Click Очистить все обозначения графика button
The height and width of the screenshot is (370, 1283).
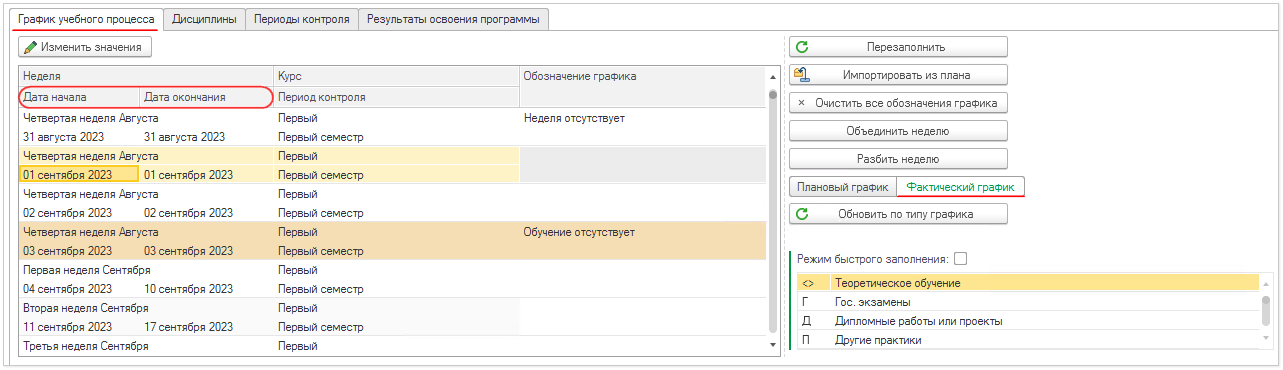tap(898, 102)
